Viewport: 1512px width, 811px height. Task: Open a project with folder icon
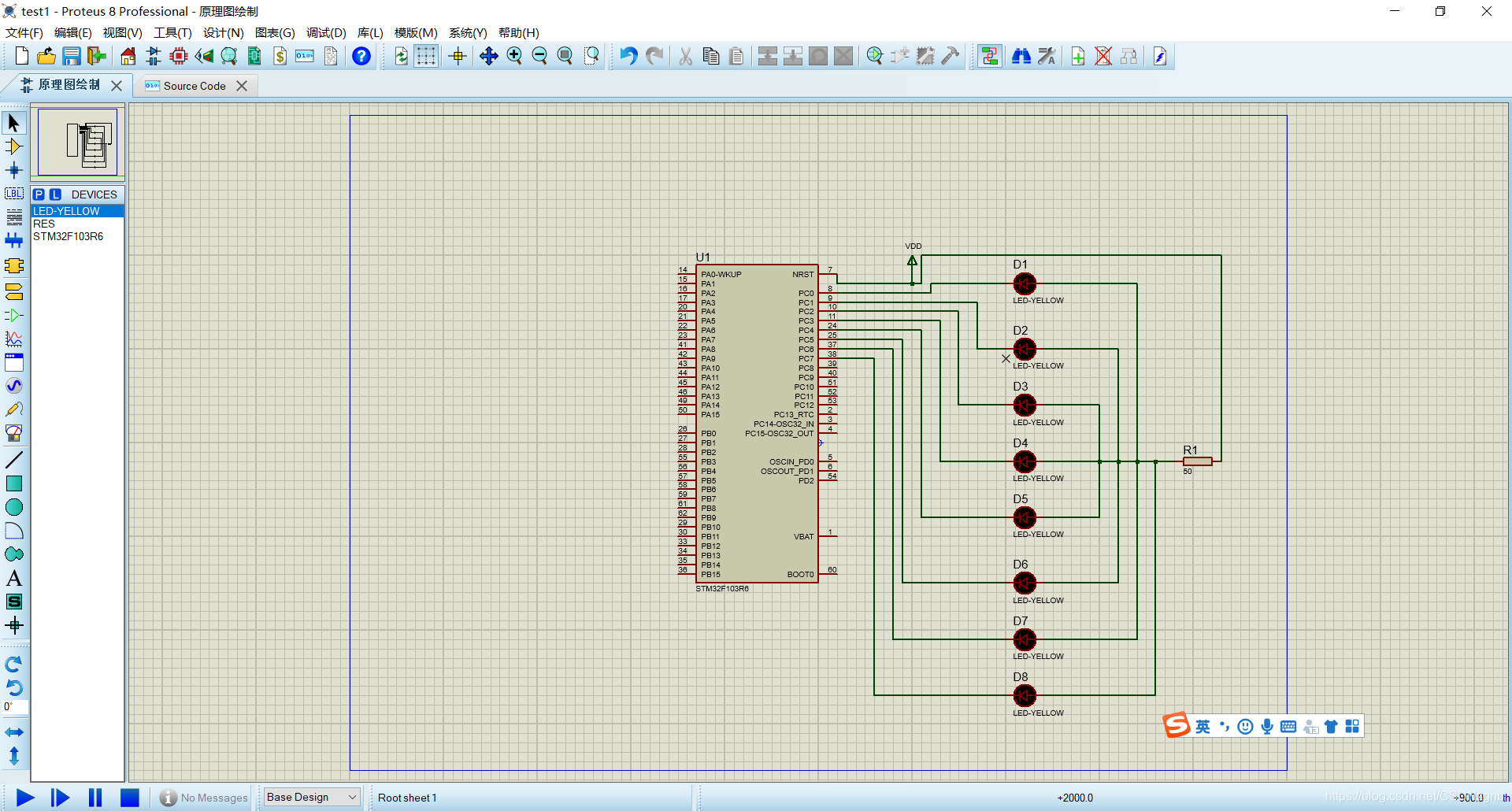pos(46,56)
